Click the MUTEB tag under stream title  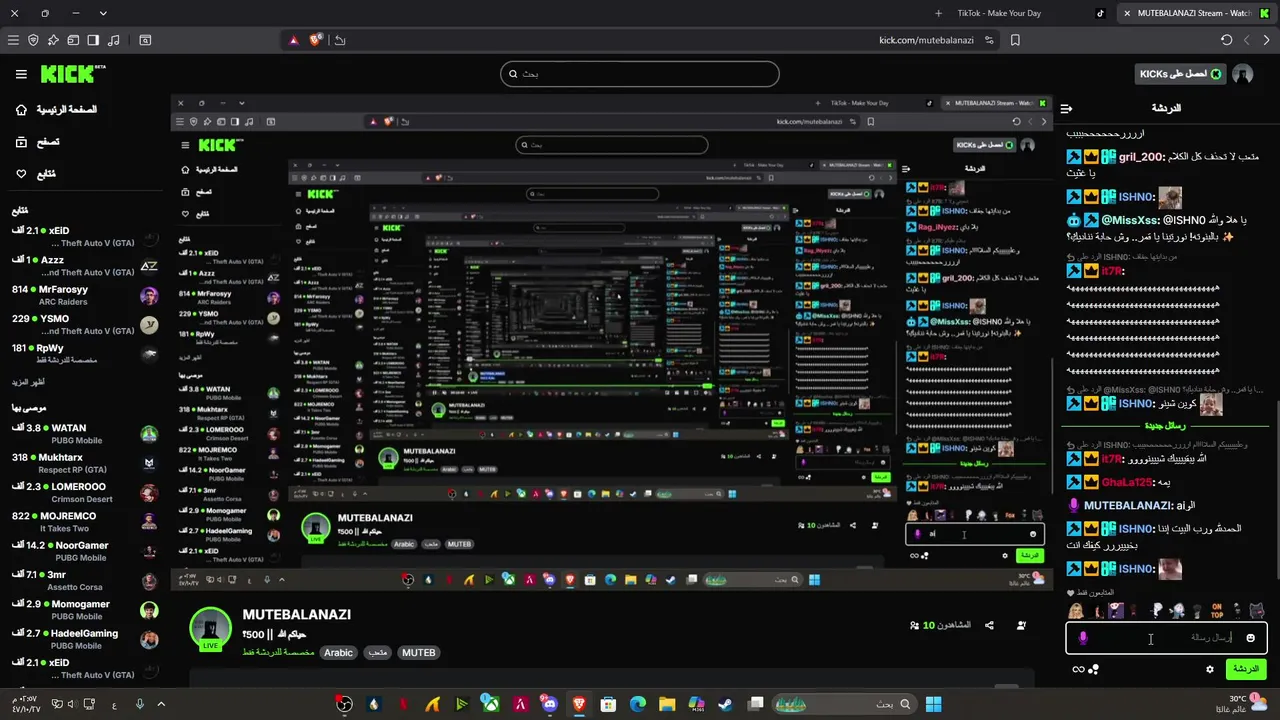(x=418, y=653)
